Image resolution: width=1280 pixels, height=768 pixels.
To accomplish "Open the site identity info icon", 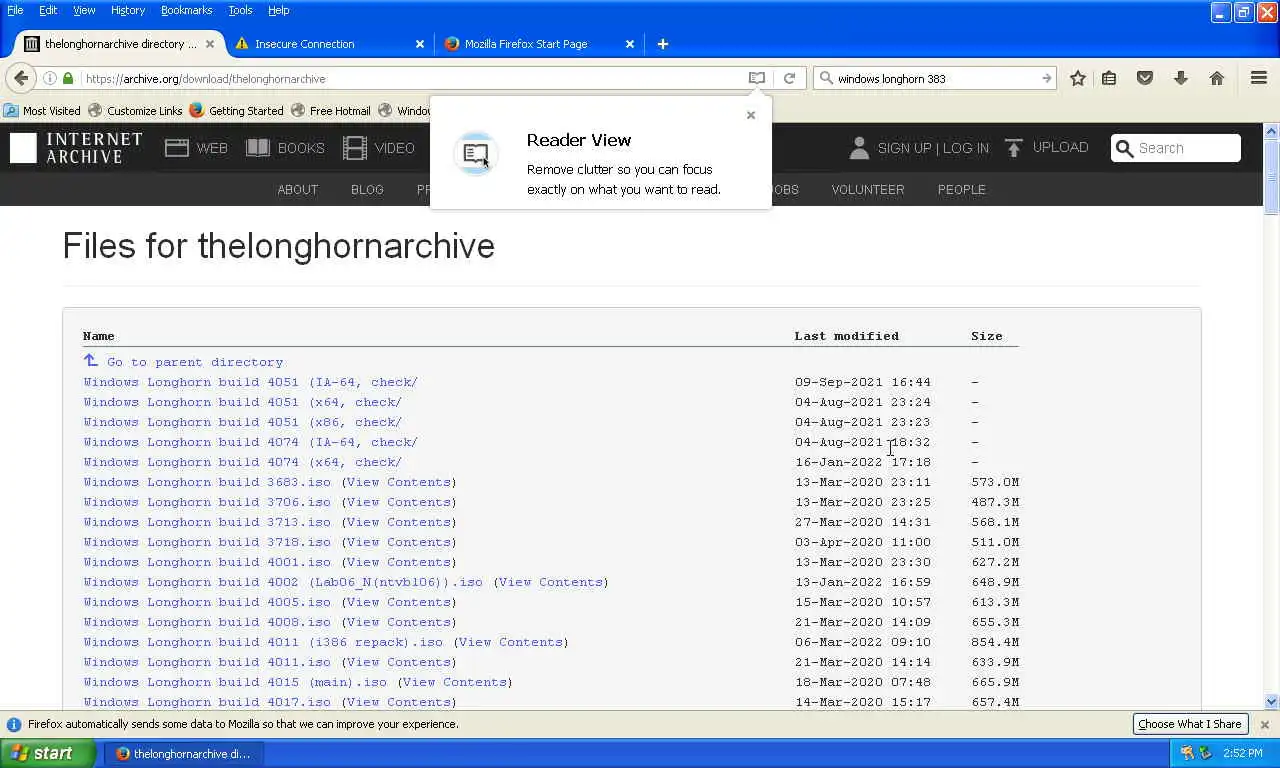I will [49, 78].
